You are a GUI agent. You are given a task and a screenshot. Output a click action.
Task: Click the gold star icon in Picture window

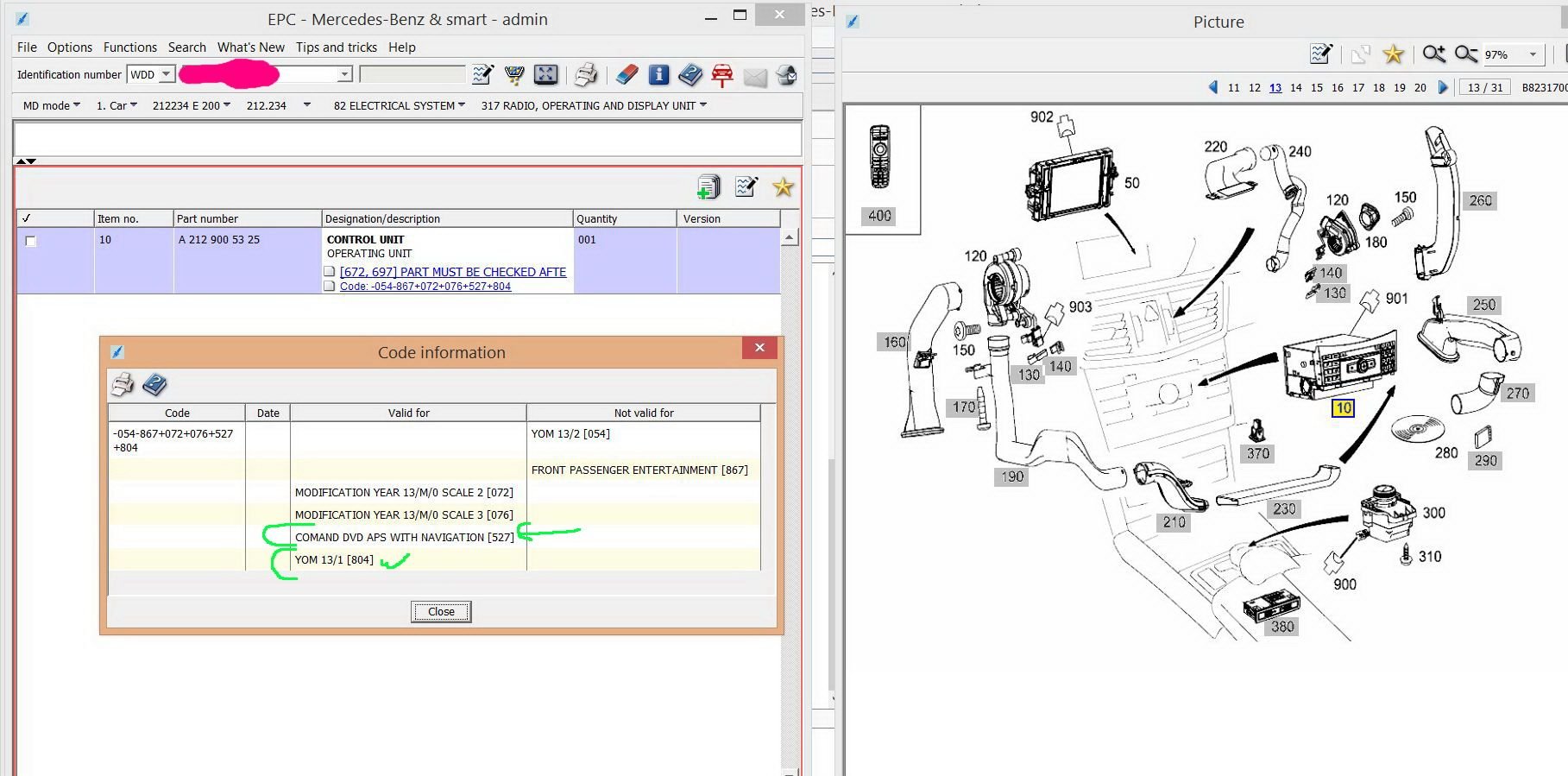[1393, 54]
